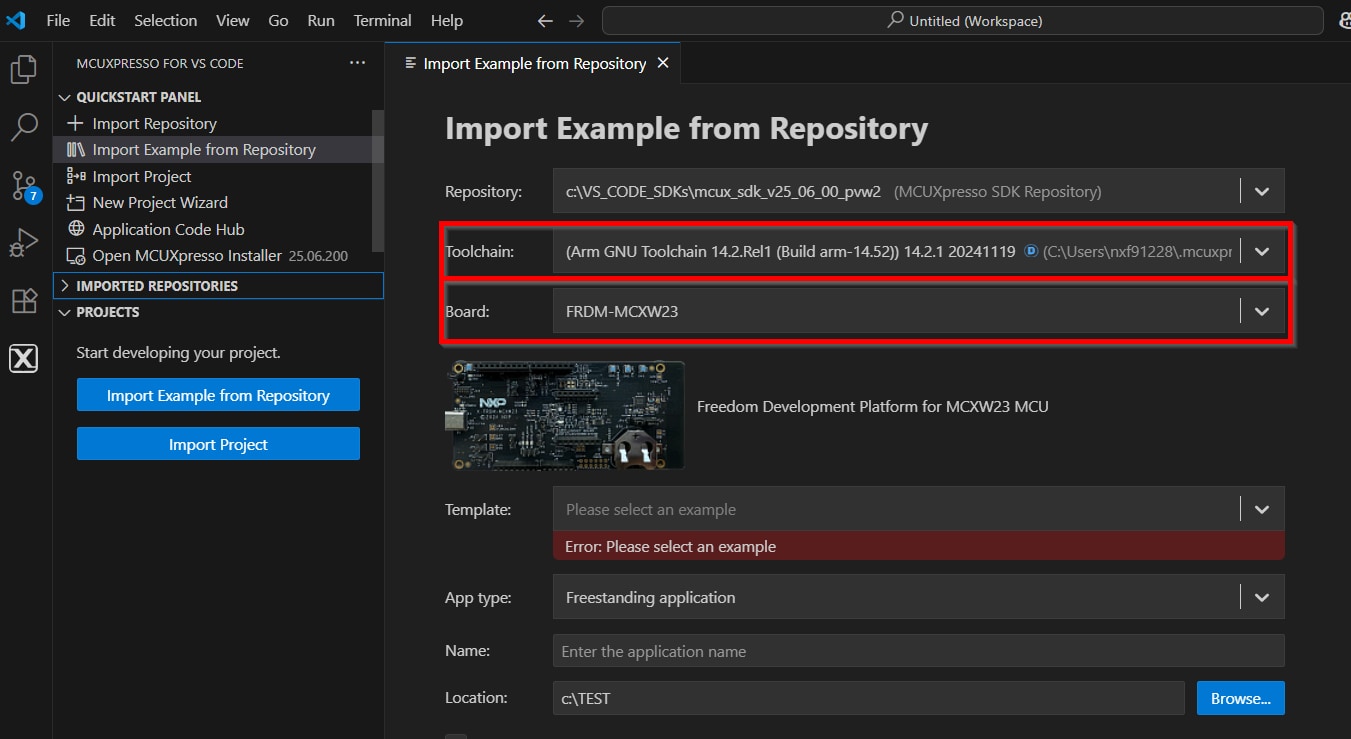Screen dimensions: 1351x739
Task: Close the Import Example from Repository tab
Action: 662,63
